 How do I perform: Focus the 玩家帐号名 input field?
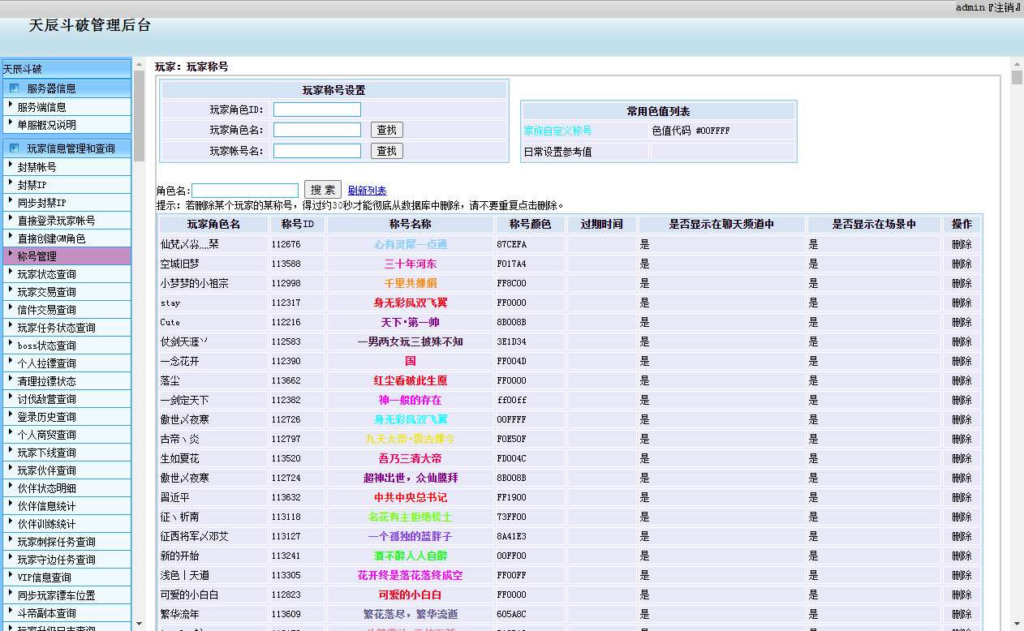(317, 151)
